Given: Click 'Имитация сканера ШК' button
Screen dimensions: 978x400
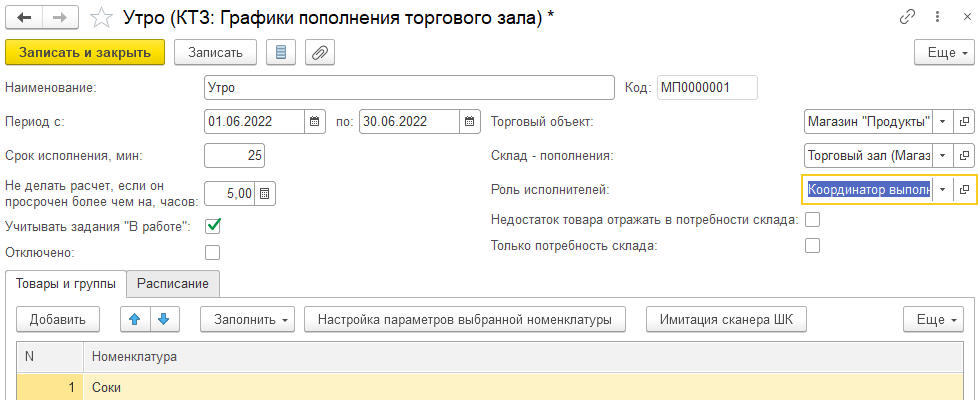Looking at the screenshot, I should (x=726, y=320).
